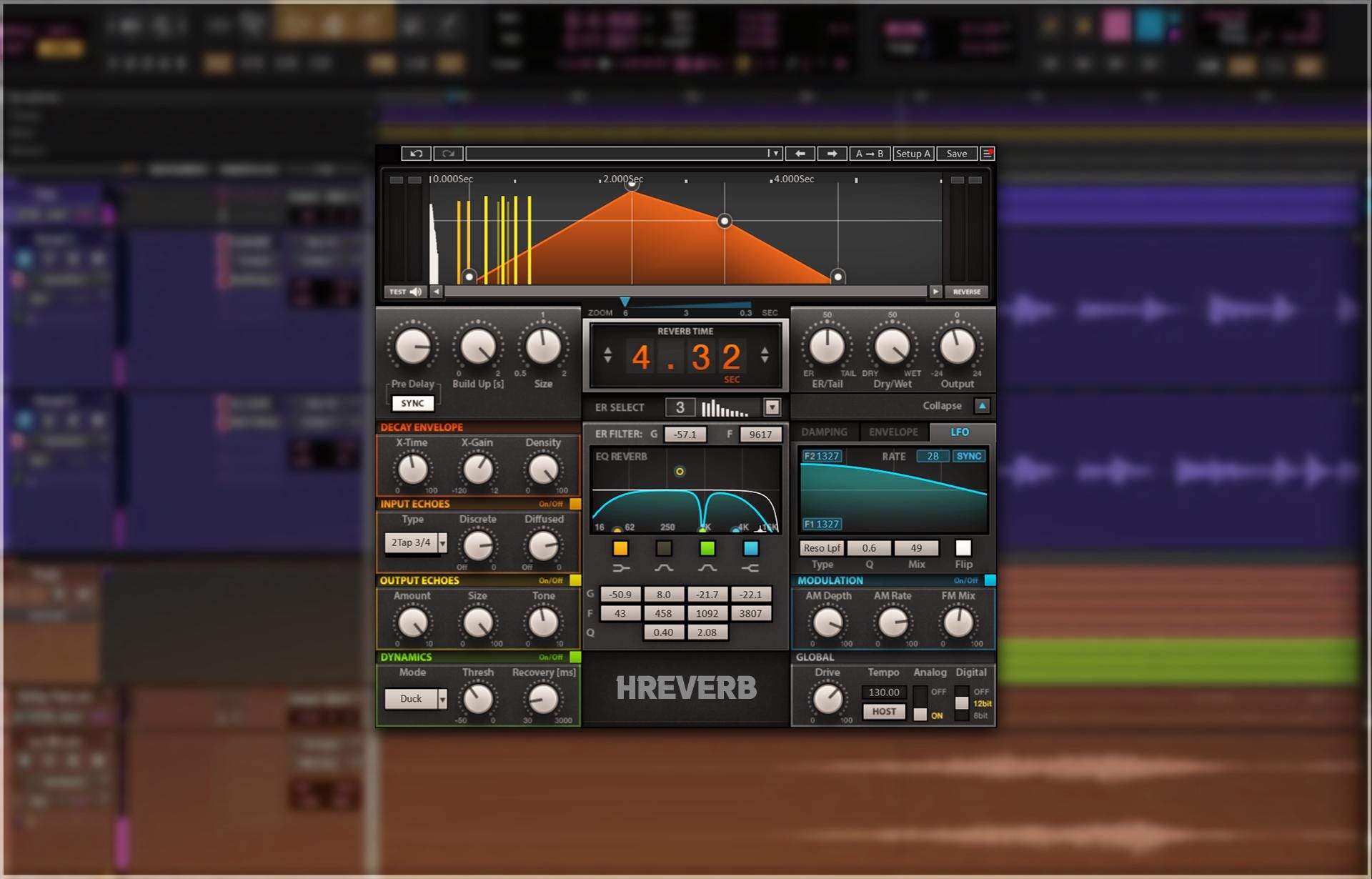Toggle the Analog OFF/ON switch
This screenshot has width=1372, height=879.
(x=920, y=703)
